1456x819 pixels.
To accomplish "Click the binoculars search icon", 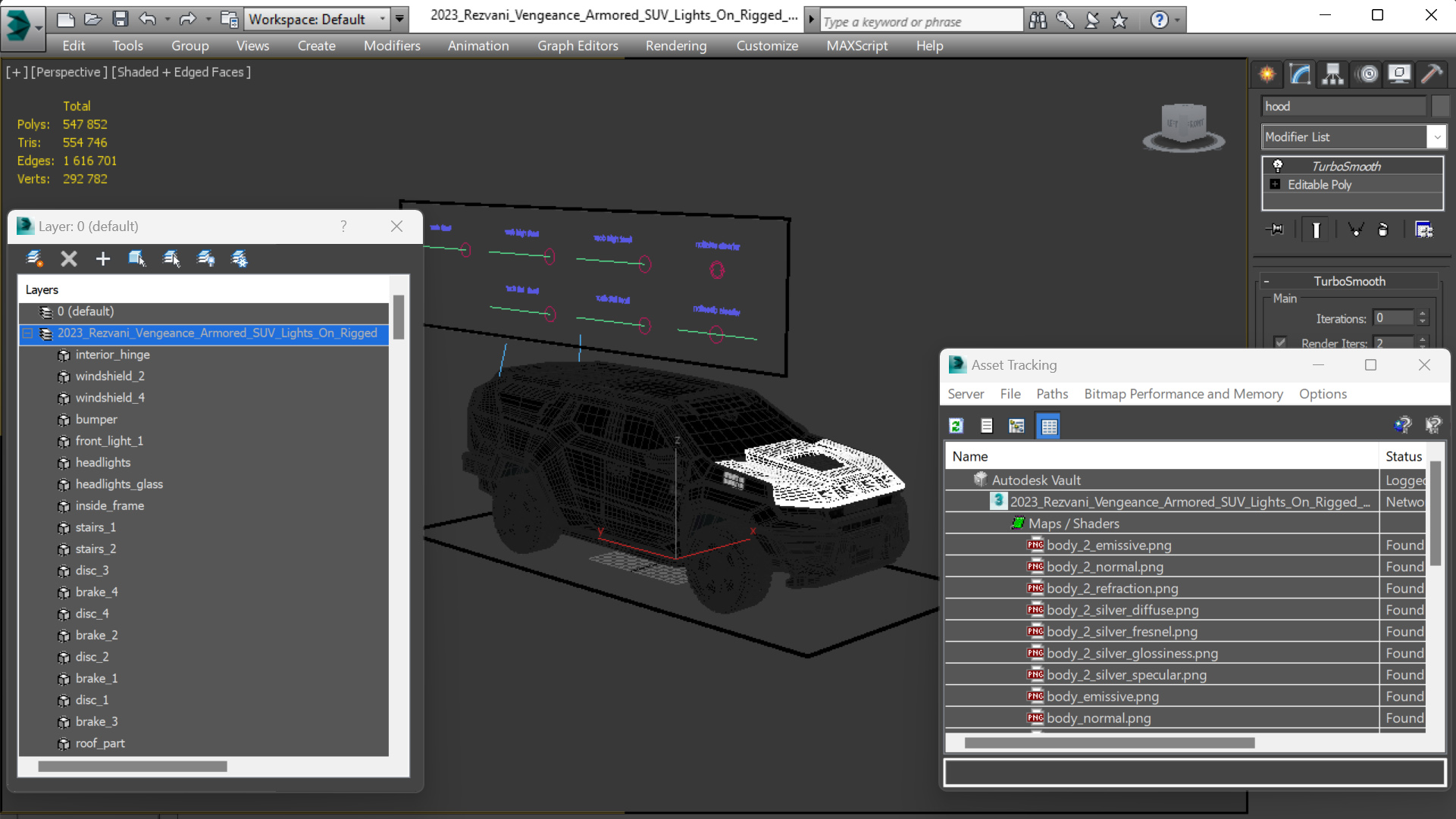I will (x=1038, y=20).
